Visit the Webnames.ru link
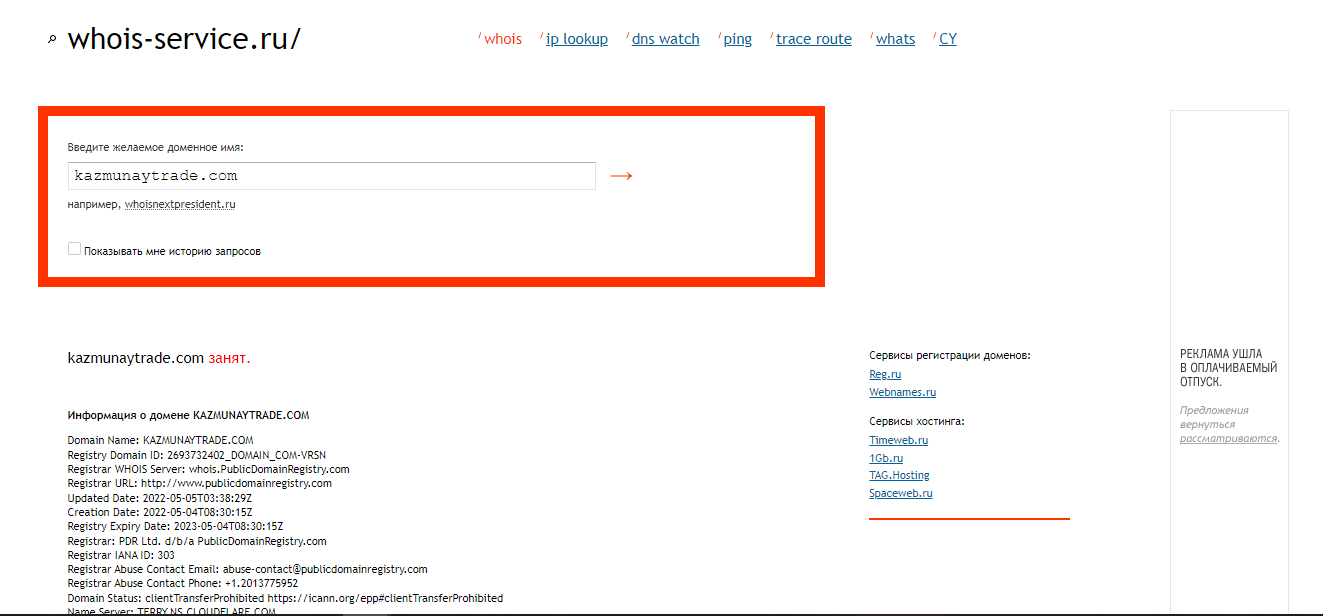The image size is (1323, 616). click(902, 392)
